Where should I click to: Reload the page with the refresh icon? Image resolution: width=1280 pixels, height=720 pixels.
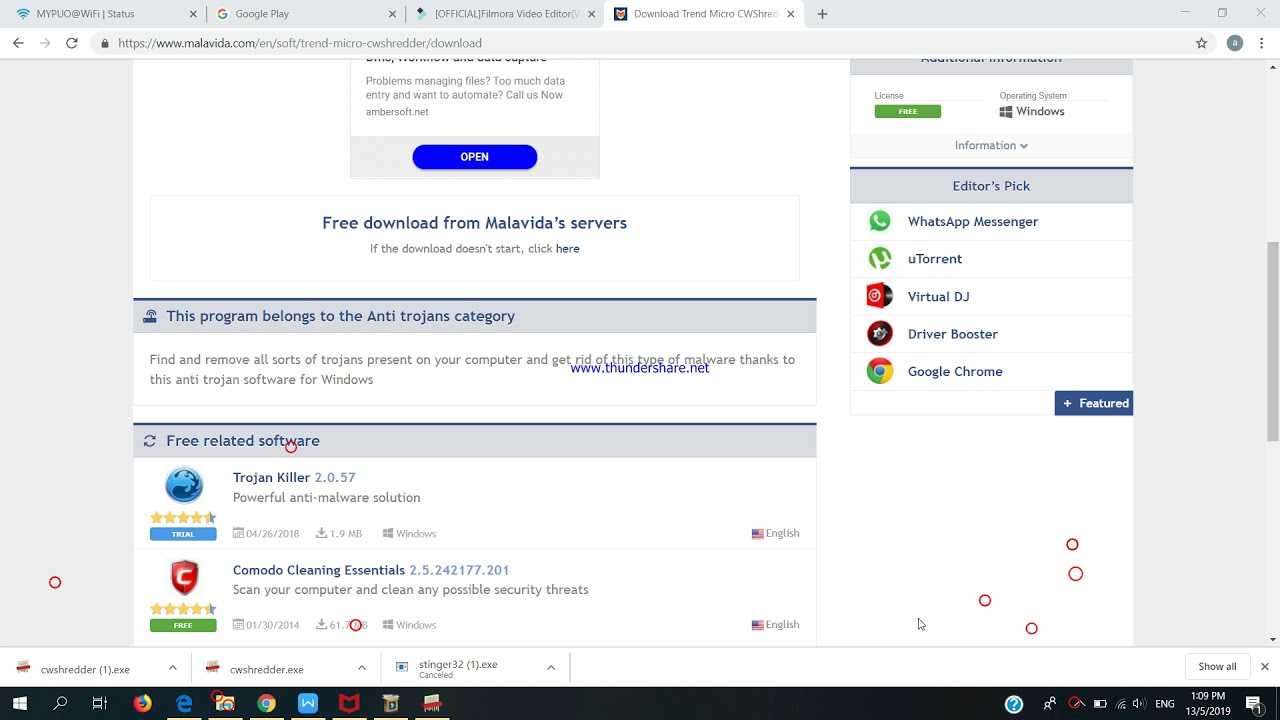(x=72, y=43)
